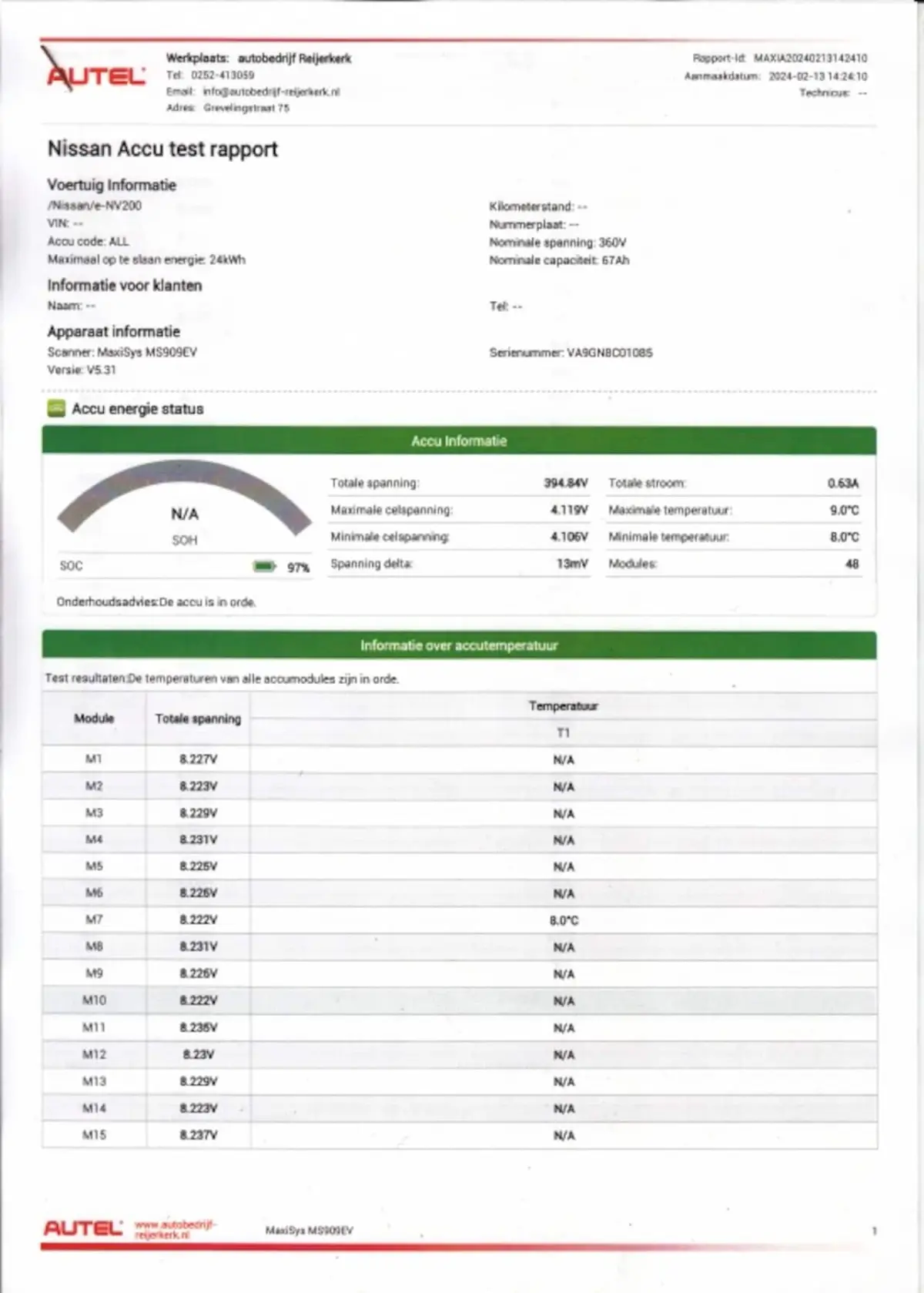Open the www.autobedrijf-reijerkerk.nl footer link
Viewport: 924px width, 1293px height.
pos(176,1229)
